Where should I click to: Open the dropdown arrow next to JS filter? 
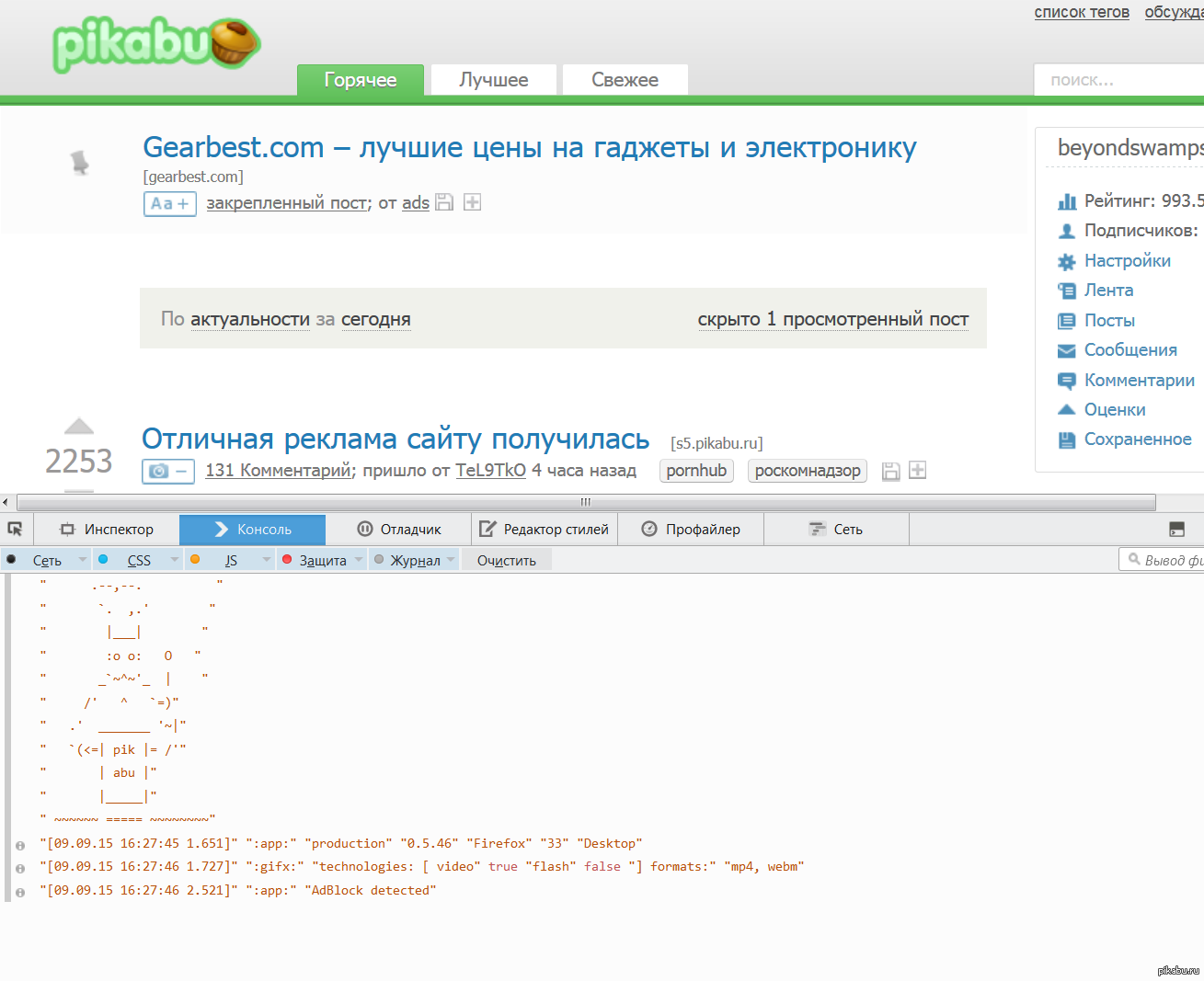coord(267,560)
